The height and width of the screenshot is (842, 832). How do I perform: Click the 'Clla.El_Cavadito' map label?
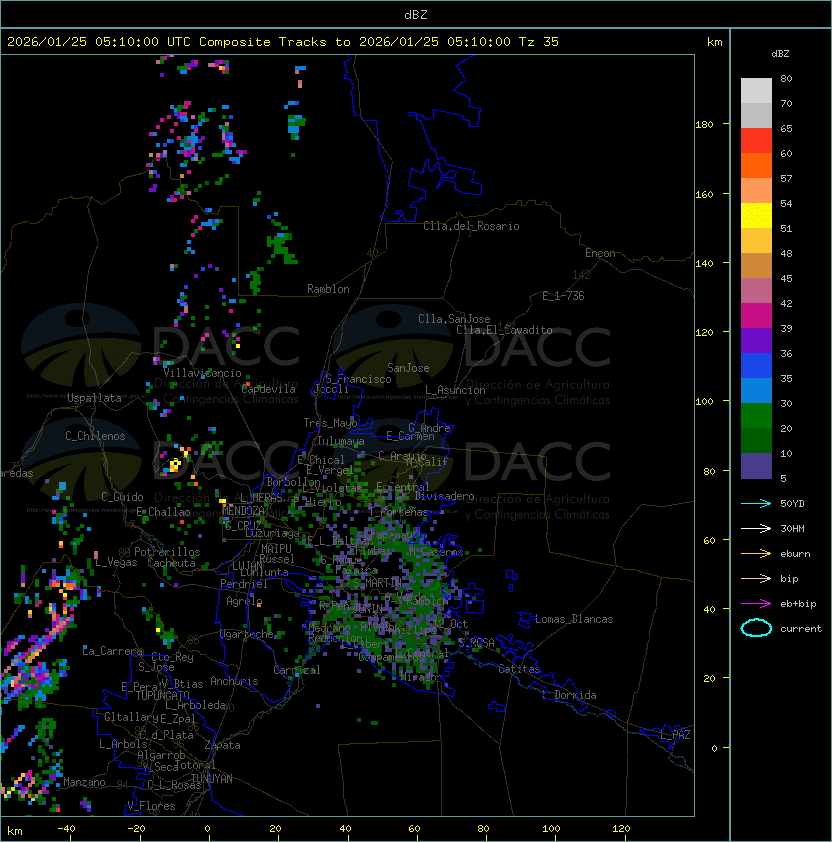click(x=504, y=330)
